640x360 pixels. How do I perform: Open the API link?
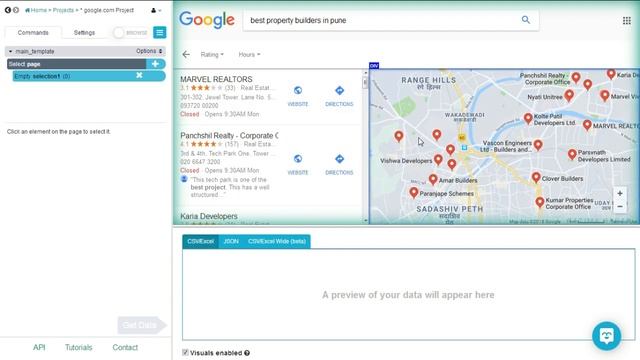[x=39, y=347]
